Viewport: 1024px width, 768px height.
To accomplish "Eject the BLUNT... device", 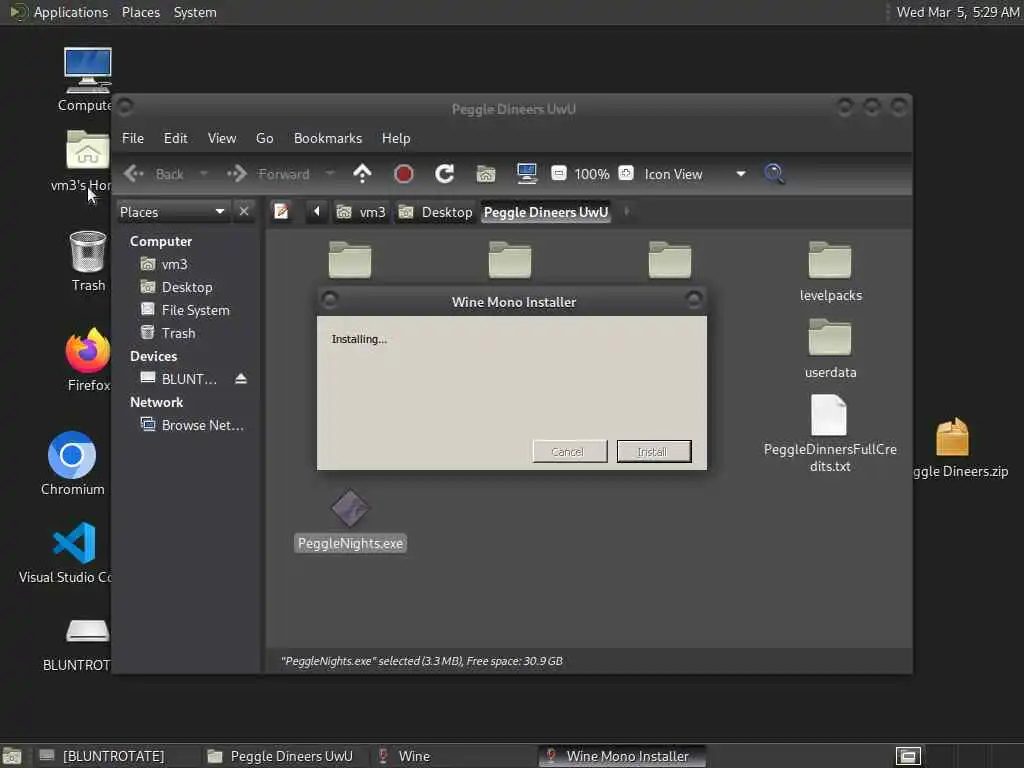I will (x=241, y=379).
